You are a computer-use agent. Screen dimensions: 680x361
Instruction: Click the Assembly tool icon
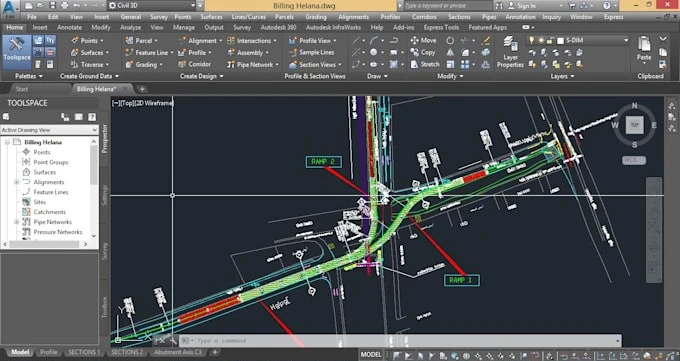pyautogui.click(x=231, y=53)
